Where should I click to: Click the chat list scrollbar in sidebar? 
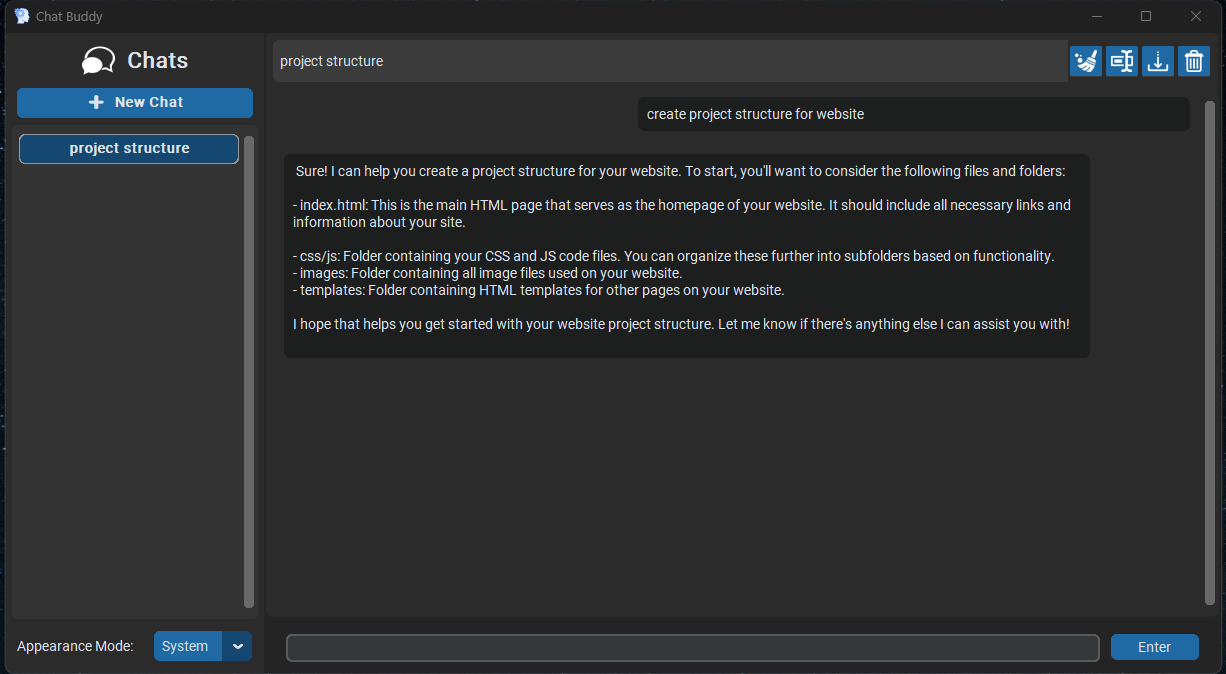pos(249,370)
